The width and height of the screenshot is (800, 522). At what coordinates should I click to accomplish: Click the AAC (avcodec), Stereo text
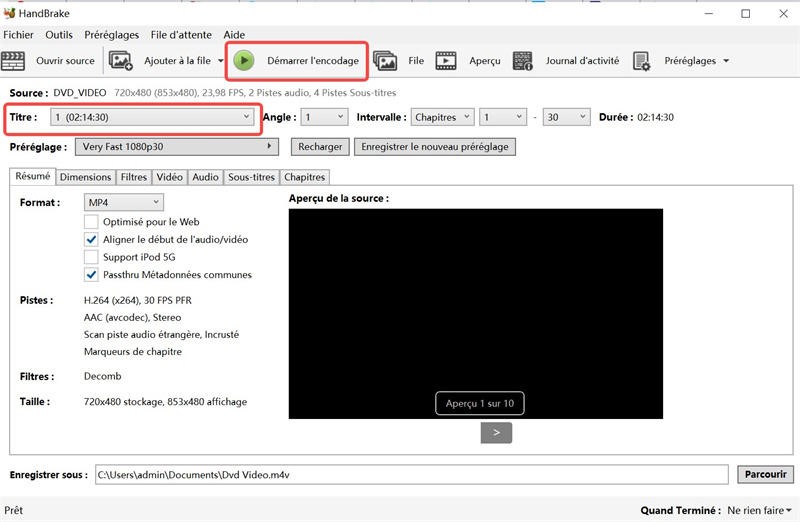tap(132, 317)
